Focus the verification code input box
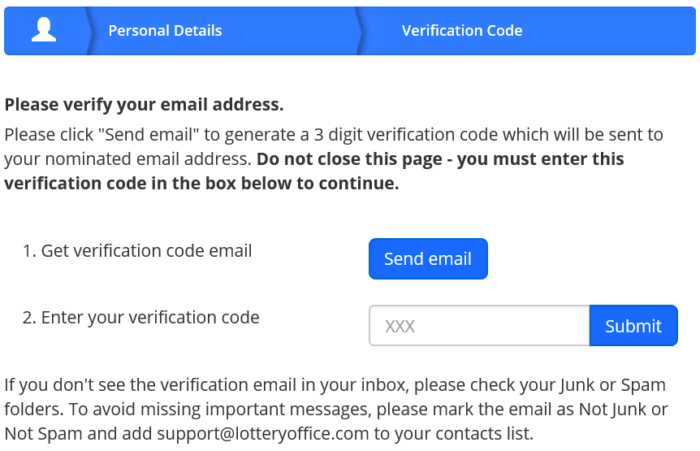Viewport: 700px width, 451px height. tap(479, 326)
